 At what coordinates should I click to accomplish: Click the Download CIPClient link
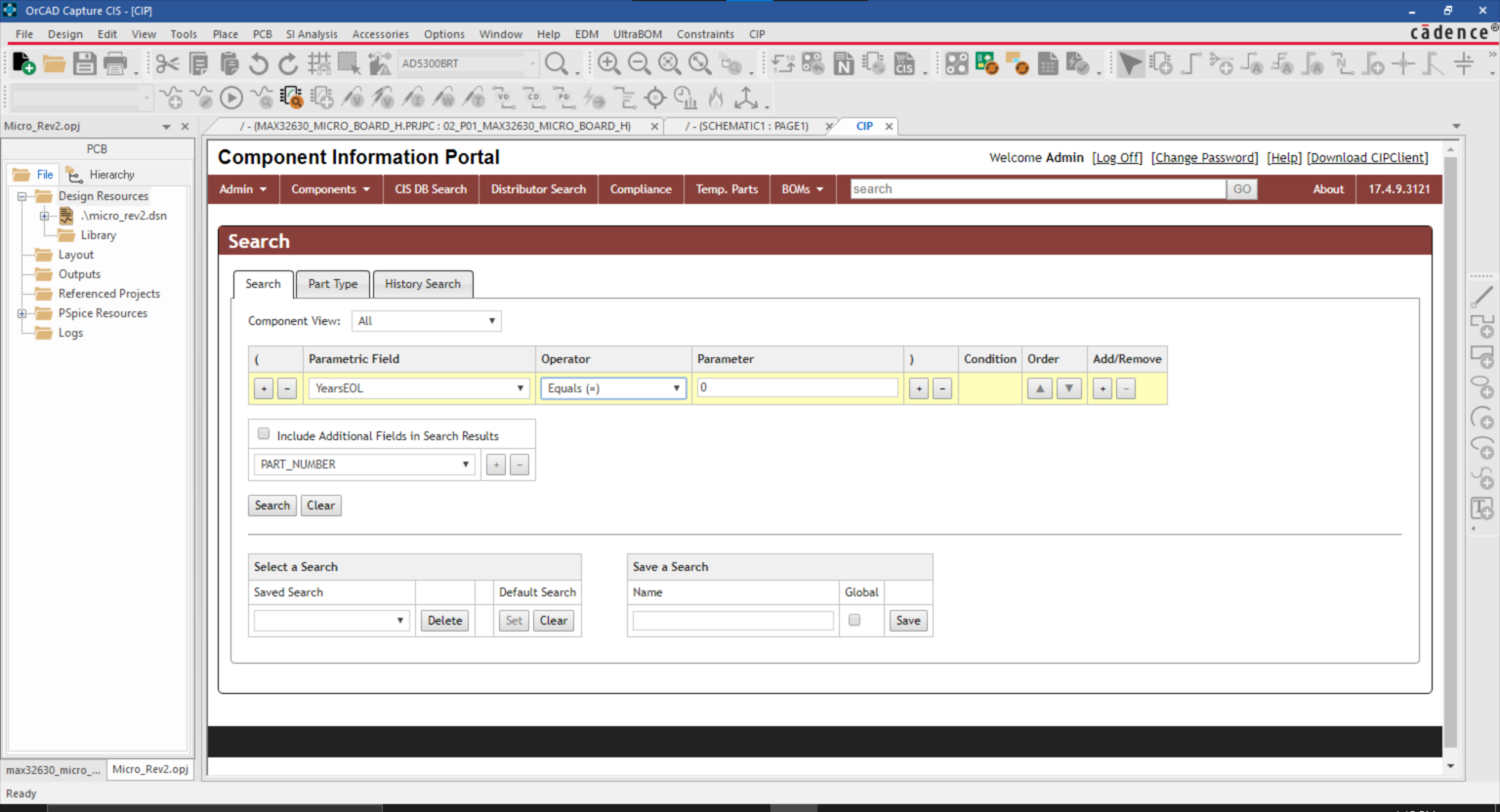pos(1367,158)
